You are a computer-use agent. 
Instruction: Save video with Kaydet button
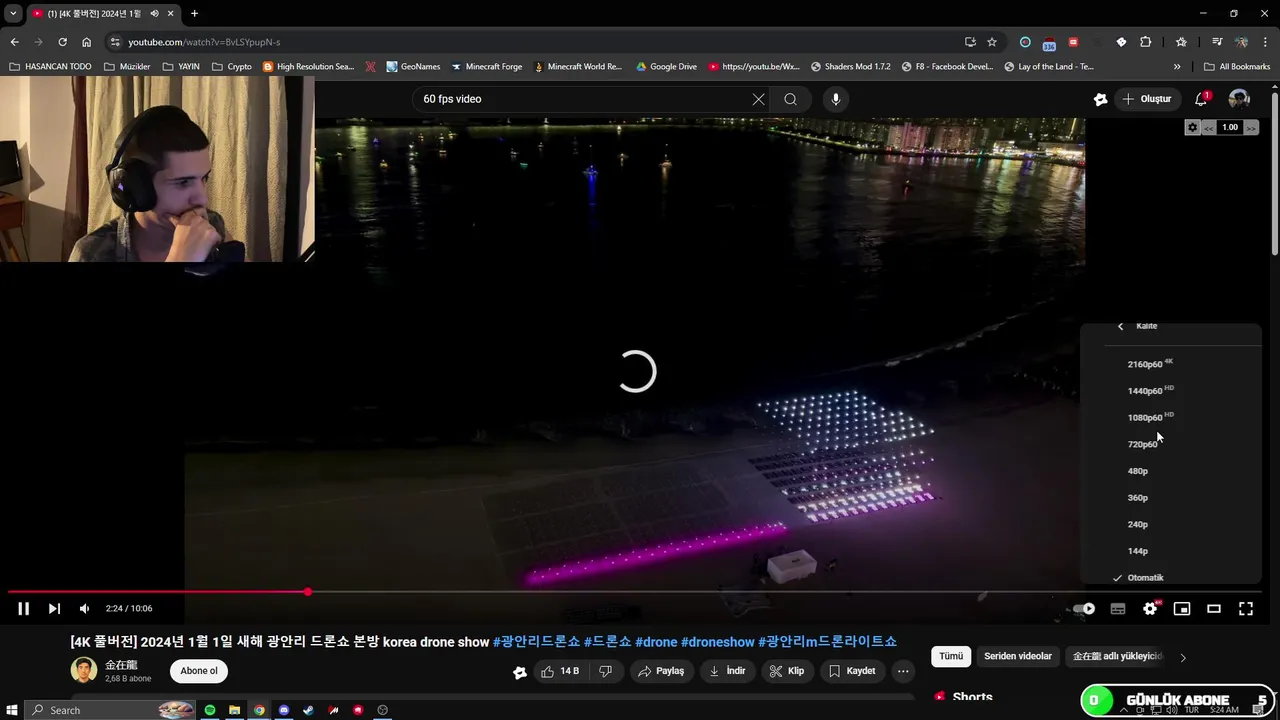[852, 671]
